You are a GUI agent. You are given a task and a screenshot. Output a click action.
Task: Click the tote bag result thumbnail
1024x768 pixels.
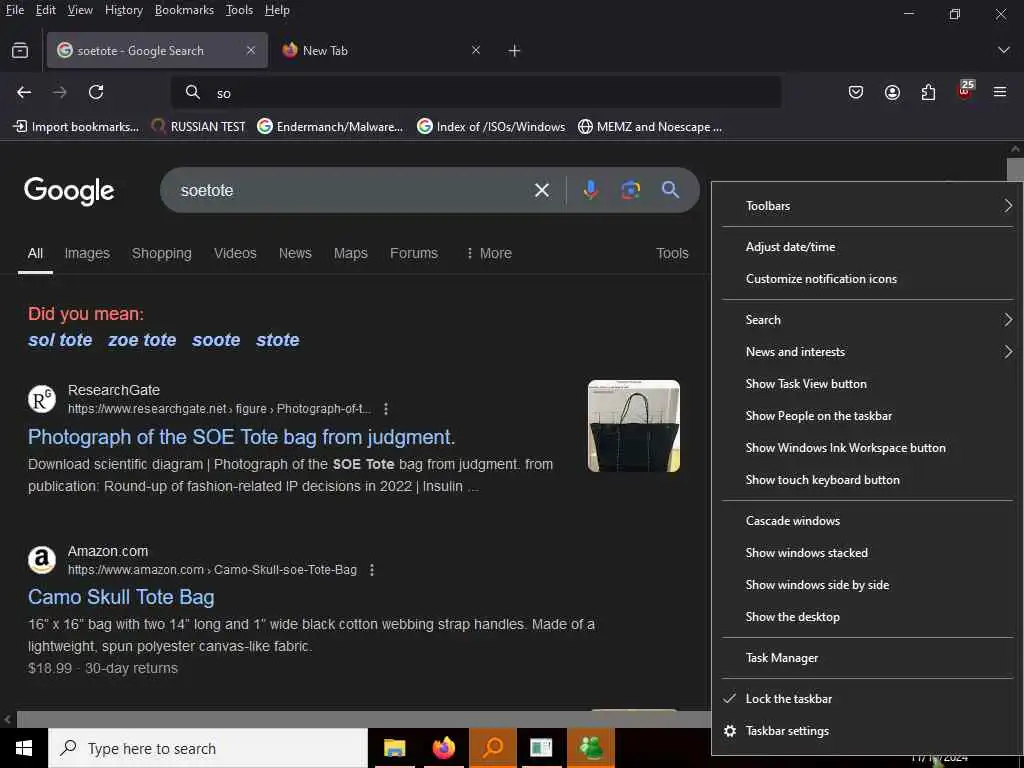[x=633, y=426]
